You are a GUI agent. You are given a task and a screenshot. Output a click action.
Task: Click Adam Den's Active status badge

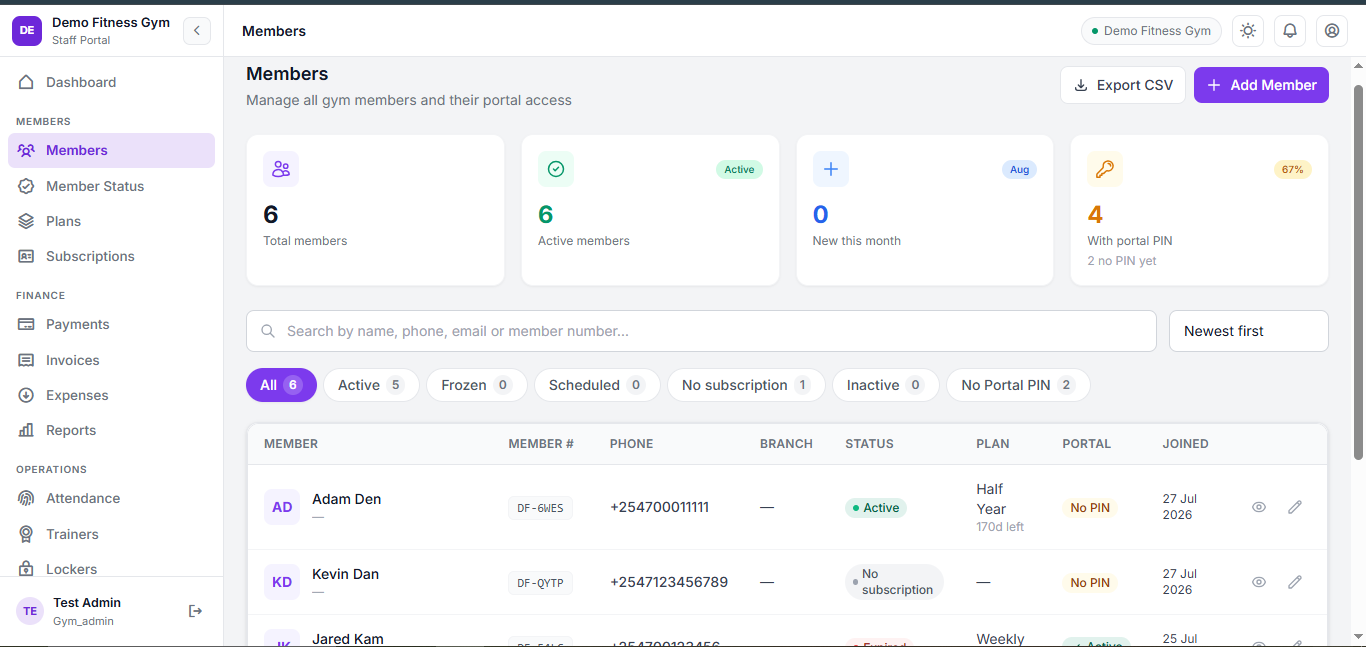pyautogui.click(x=875, y=508)
